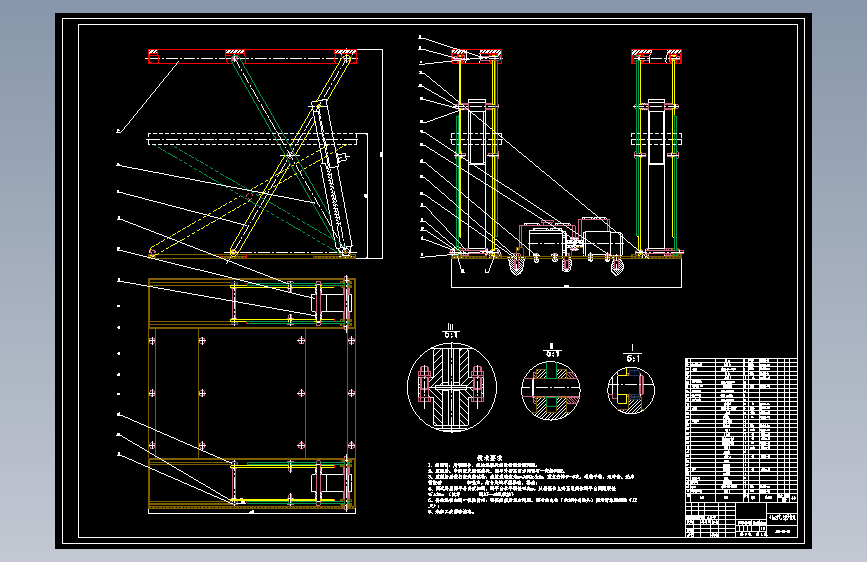
Task: Select the "5:1" scale label under detail I
Action: (x=633, y=358)
